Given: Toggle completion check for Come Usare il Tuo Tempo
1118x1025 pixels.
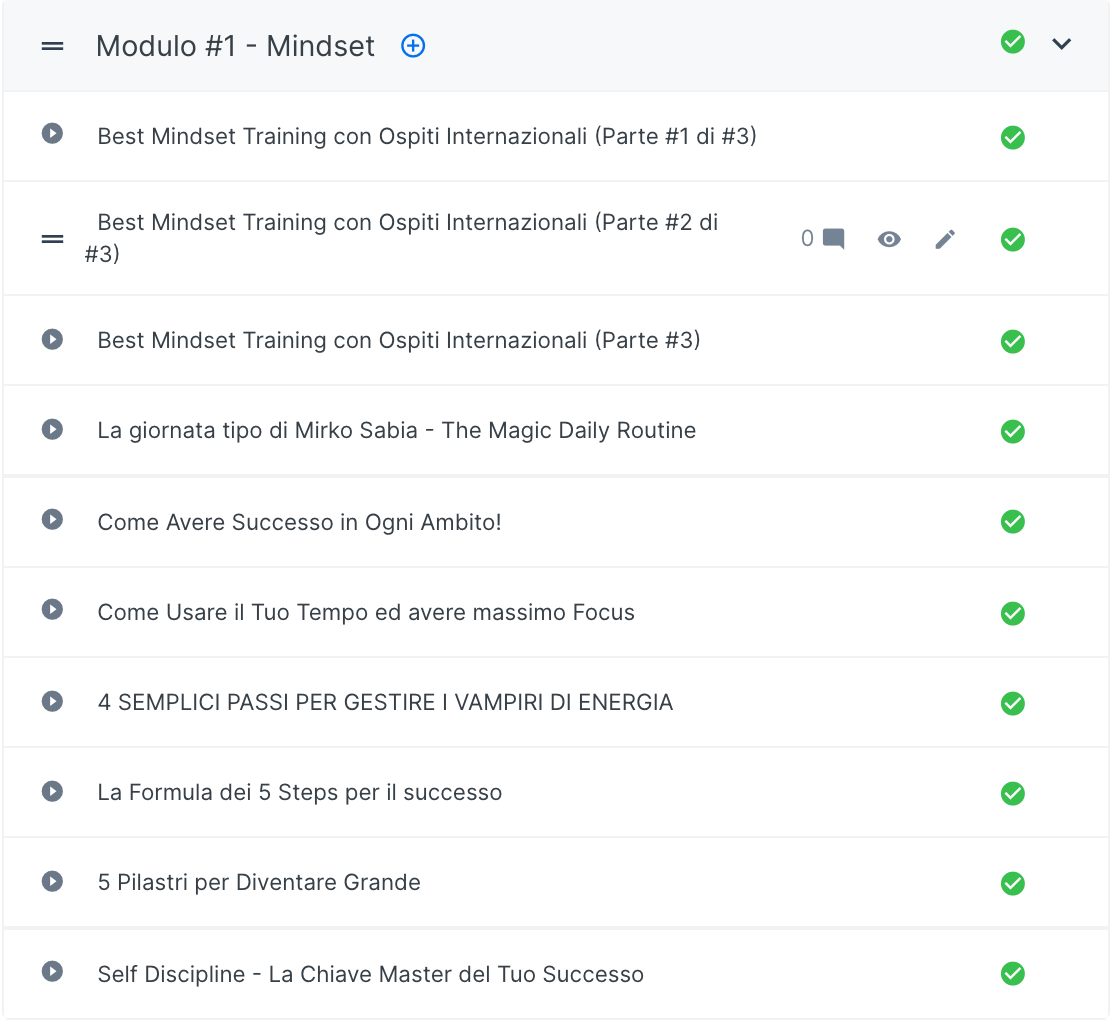Looking at the screenshot, I should point(1013,613).
